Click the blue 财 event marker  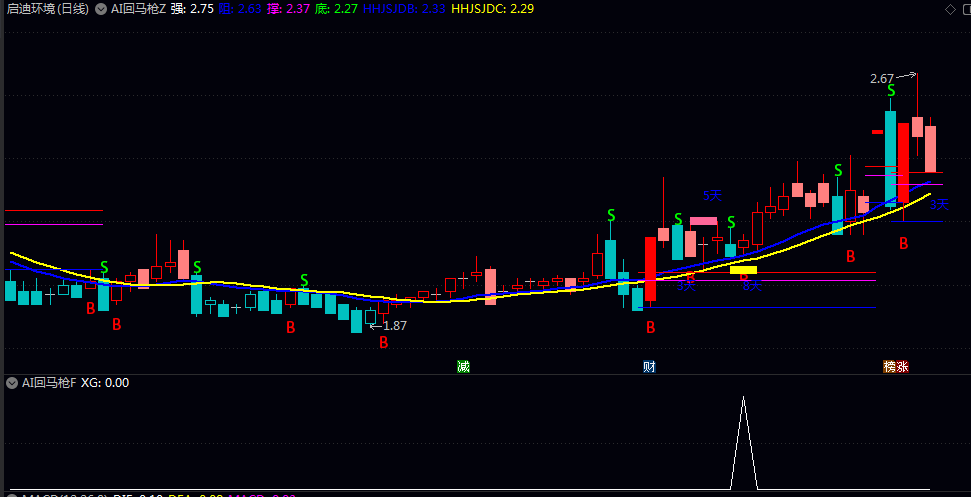649,366
